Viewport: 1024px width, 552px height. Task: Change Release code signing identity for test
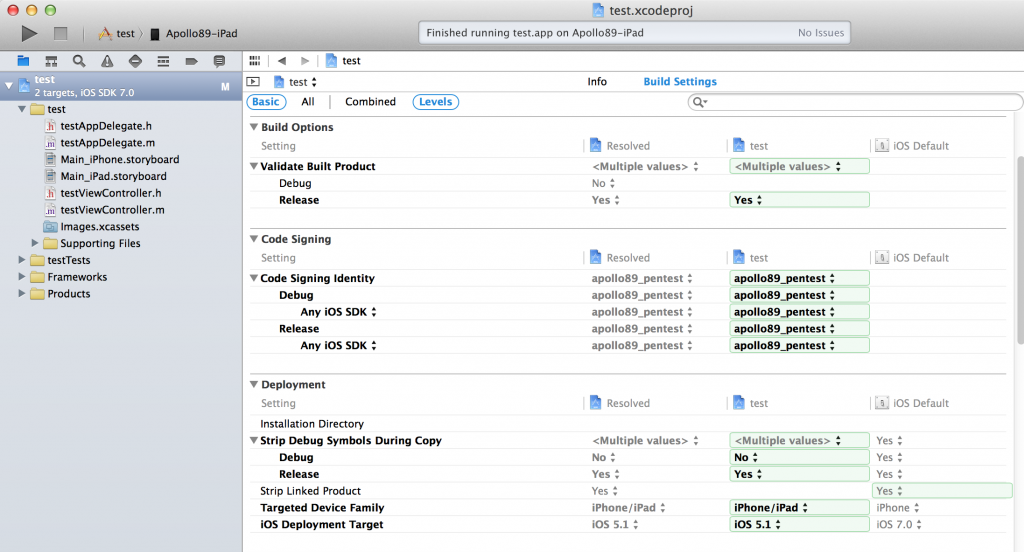pos(799,329)
